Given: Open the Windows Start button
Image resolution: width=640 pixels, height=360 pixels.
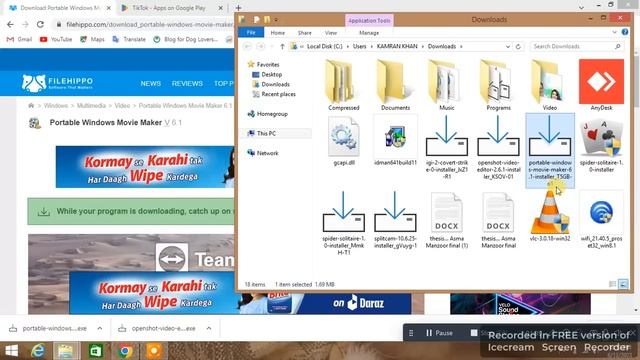Looking at the screenshot, I should [11, 351].
